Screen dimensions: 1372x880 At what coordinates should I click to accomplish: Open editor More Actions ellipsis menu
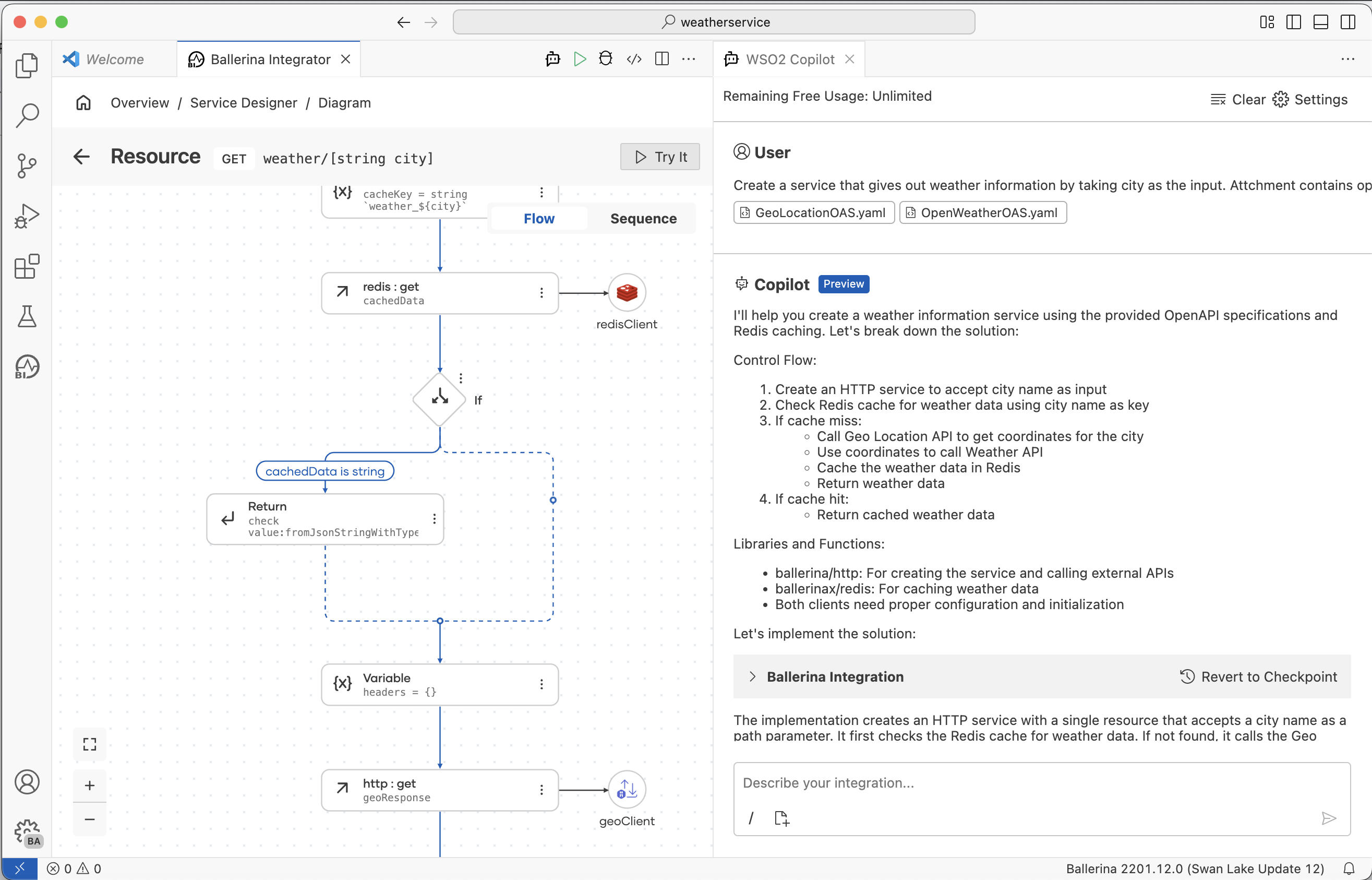[689, 59]
